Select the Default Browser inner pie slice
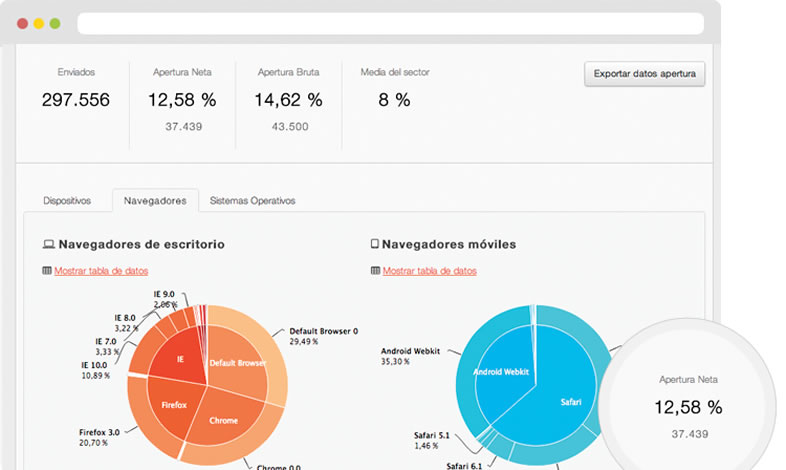Image resolution: width=786 pixels, height=470 pixels. [x=237, y=363]
